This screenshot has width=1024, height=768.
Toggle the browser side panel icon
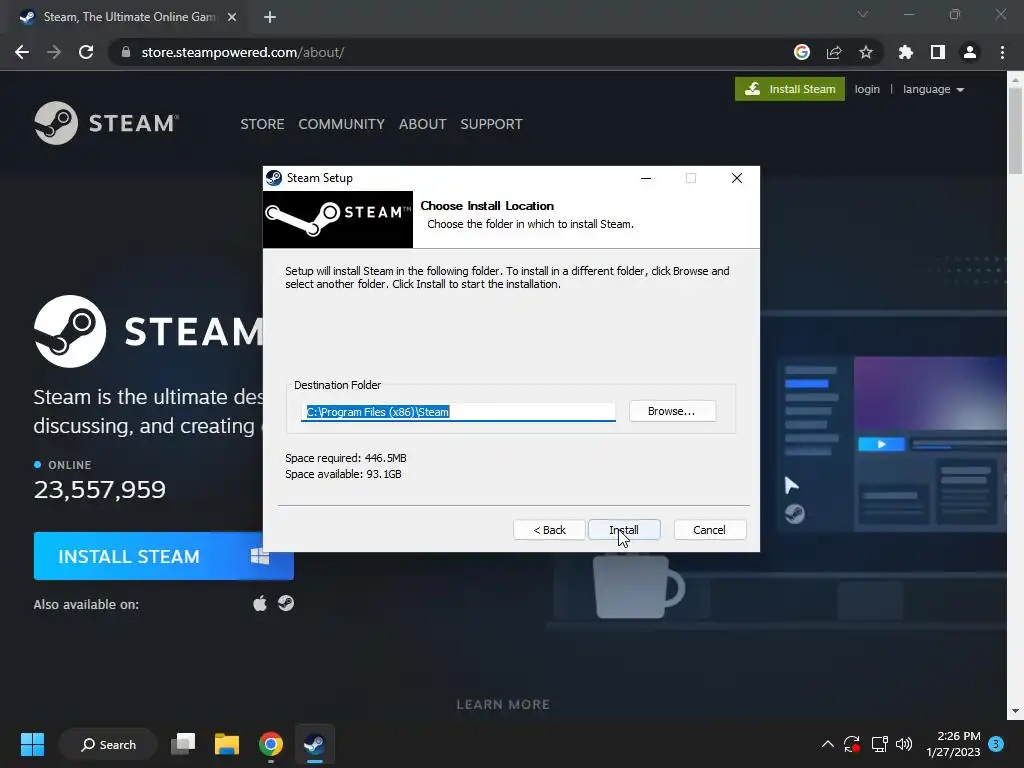pos(938,52)
